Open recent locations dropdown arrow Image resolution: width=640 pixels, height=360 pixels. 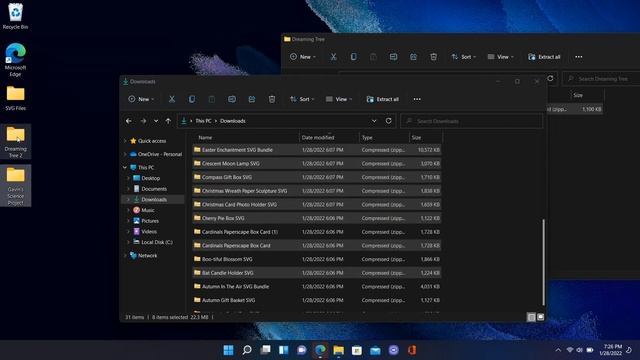(x=156, y=121)
